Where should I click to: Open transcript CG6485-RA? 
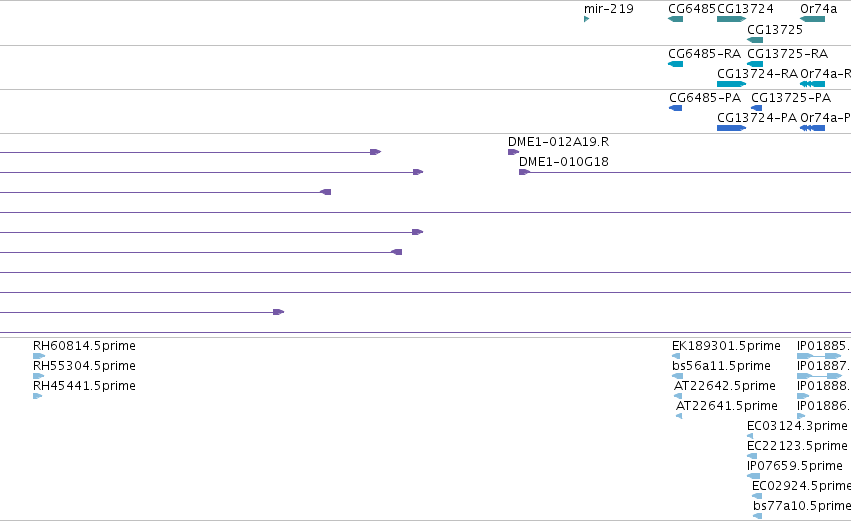pyautogui.click(x=676, y=64)
